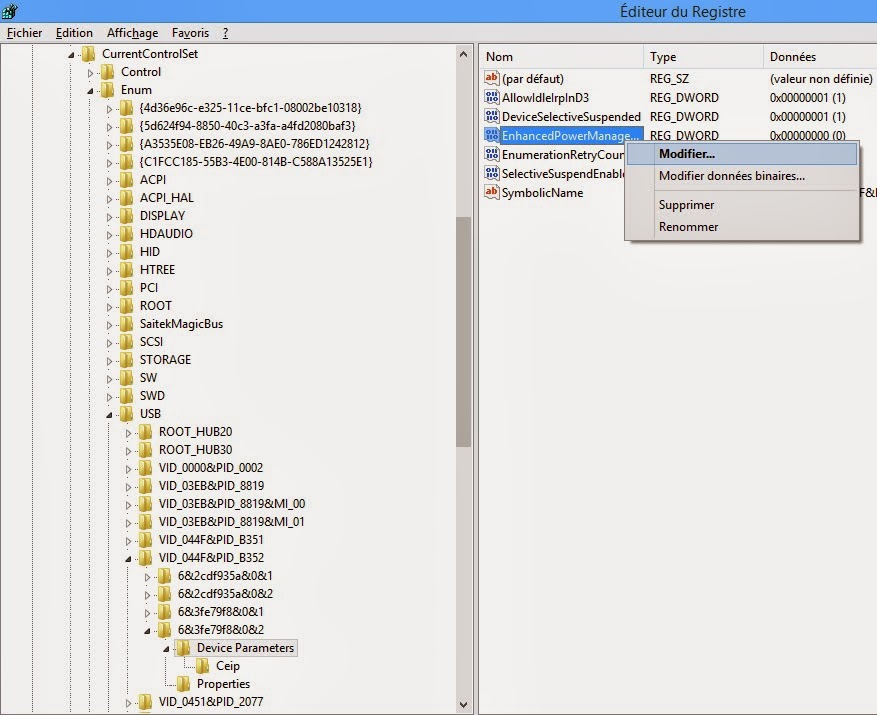Screen dimensions: 877x715
Task: Select the VID_03EB&PID_8819&MI_00 key
Action: 232,504
